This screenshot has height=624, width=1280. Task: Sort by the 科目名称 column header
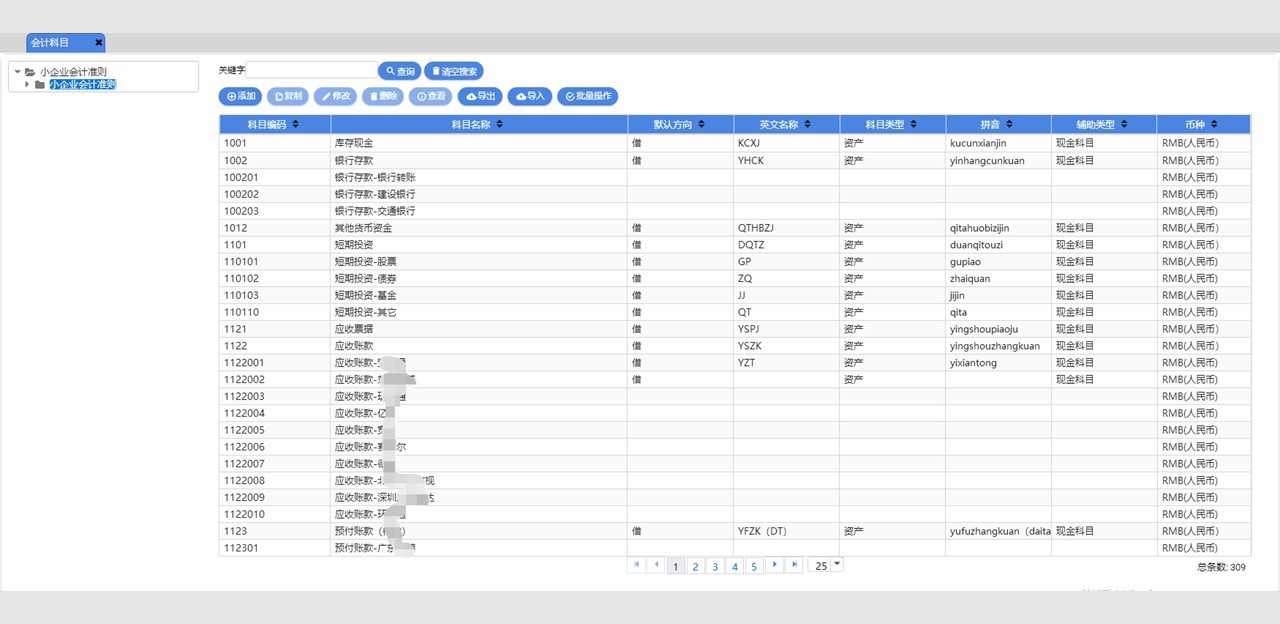pyautogui.click(x=478, y=124)
